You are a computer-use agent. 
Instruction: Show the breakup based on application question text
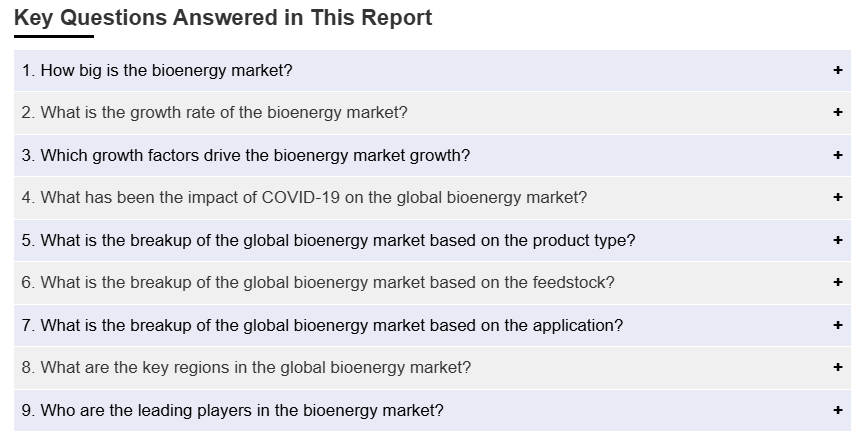coord(322,326)
